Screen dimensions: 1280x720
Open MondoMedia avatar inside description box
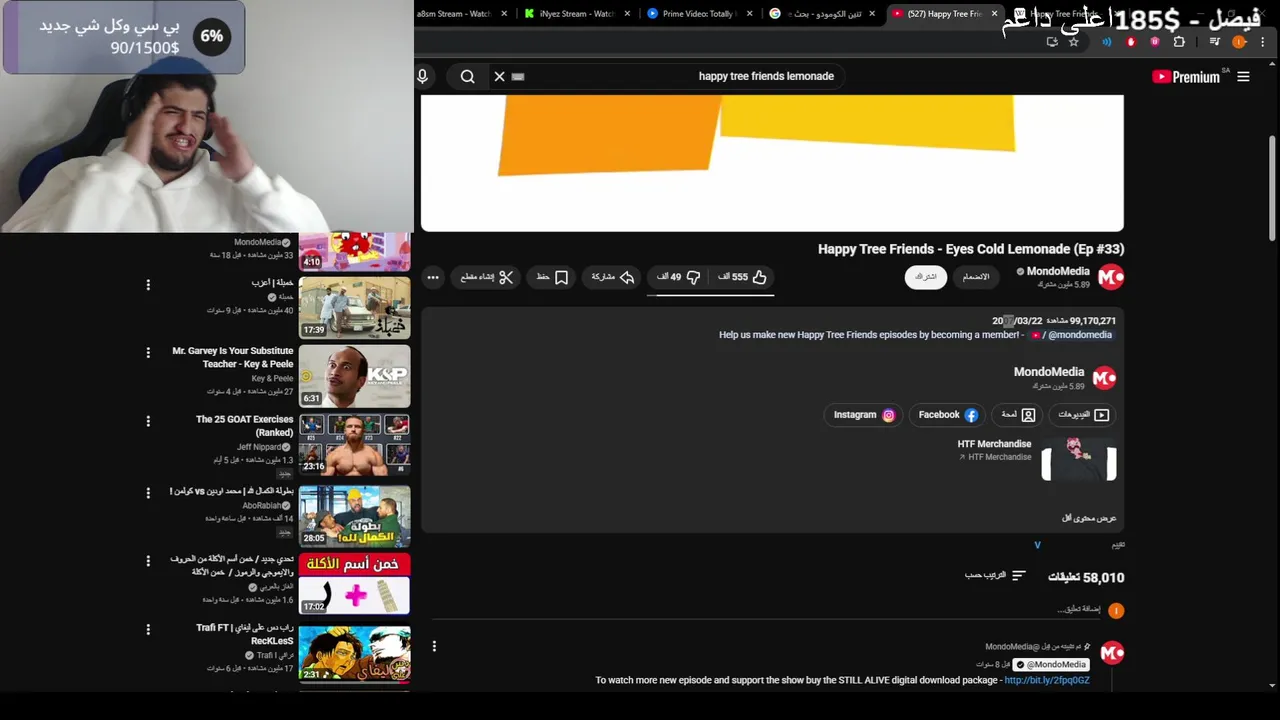click(x=1104, y=378)
